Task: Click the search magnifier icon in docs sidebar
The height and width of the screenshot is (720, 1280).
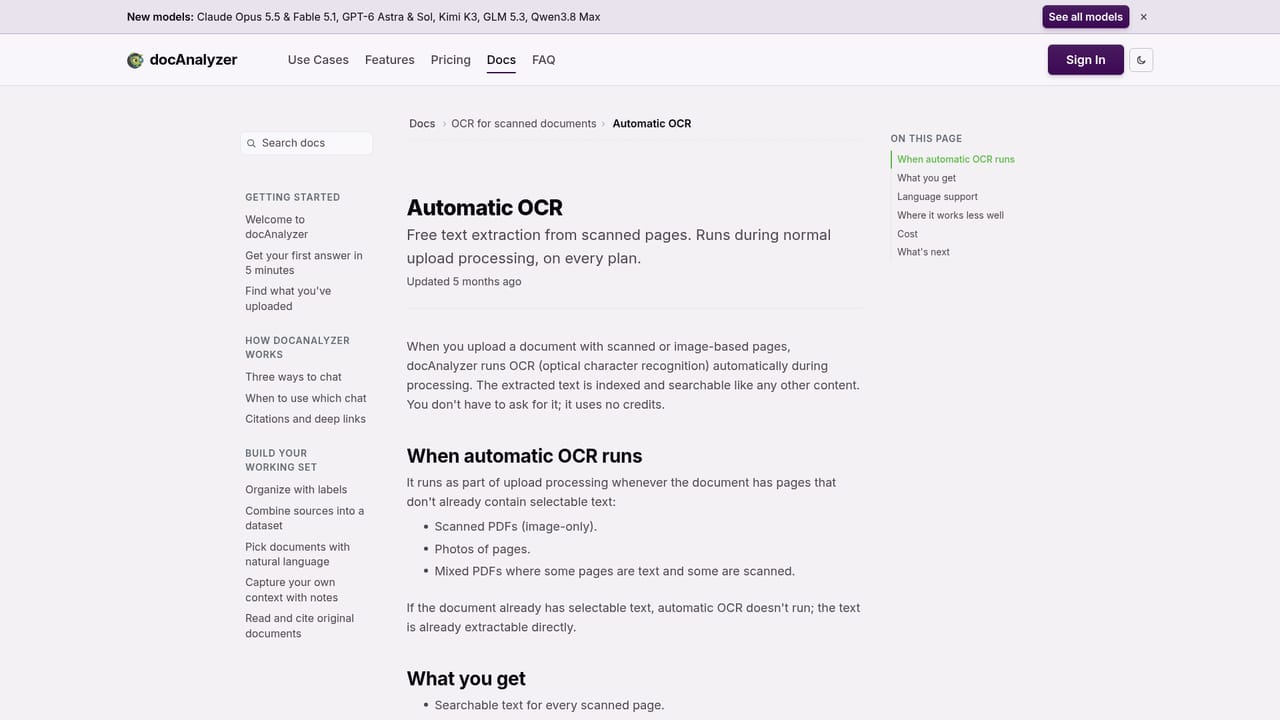Action: tap(251, 143)
